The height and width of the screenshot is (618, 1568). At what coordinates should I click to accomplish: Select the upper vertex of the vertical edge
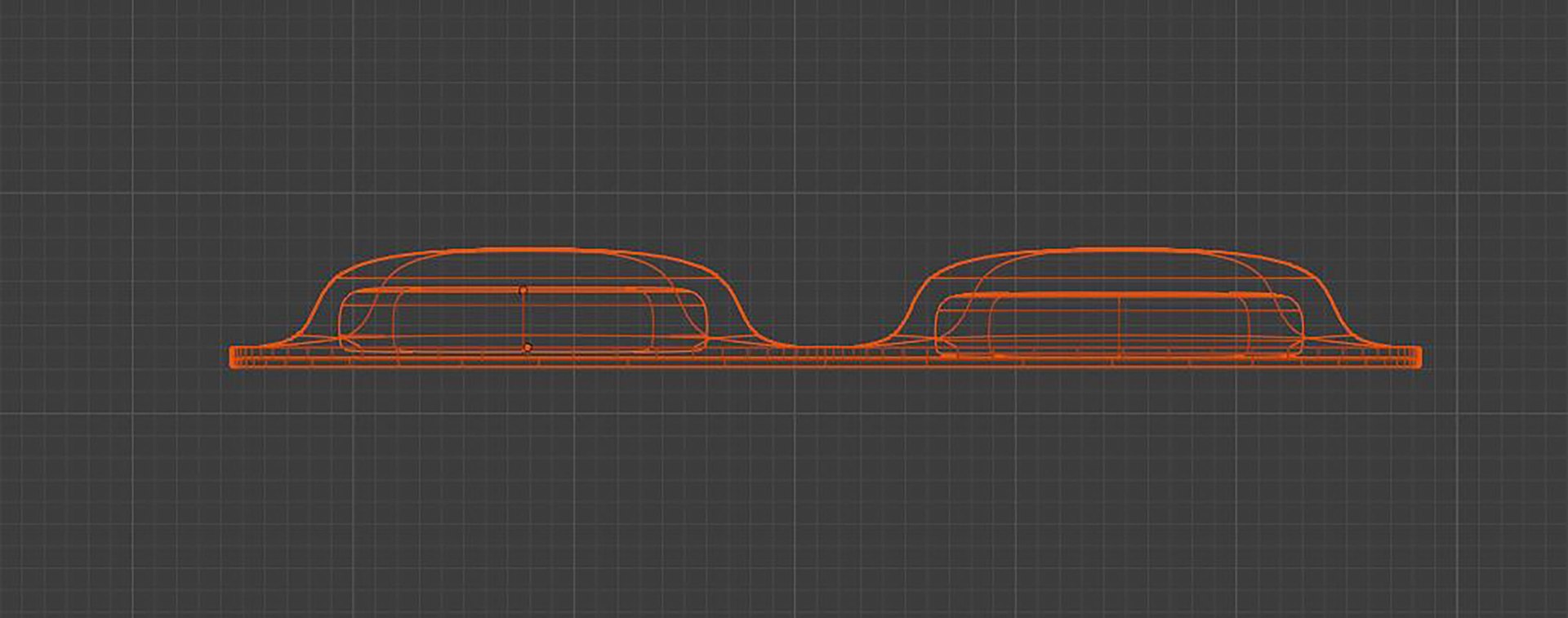click(x=523, y=291)
